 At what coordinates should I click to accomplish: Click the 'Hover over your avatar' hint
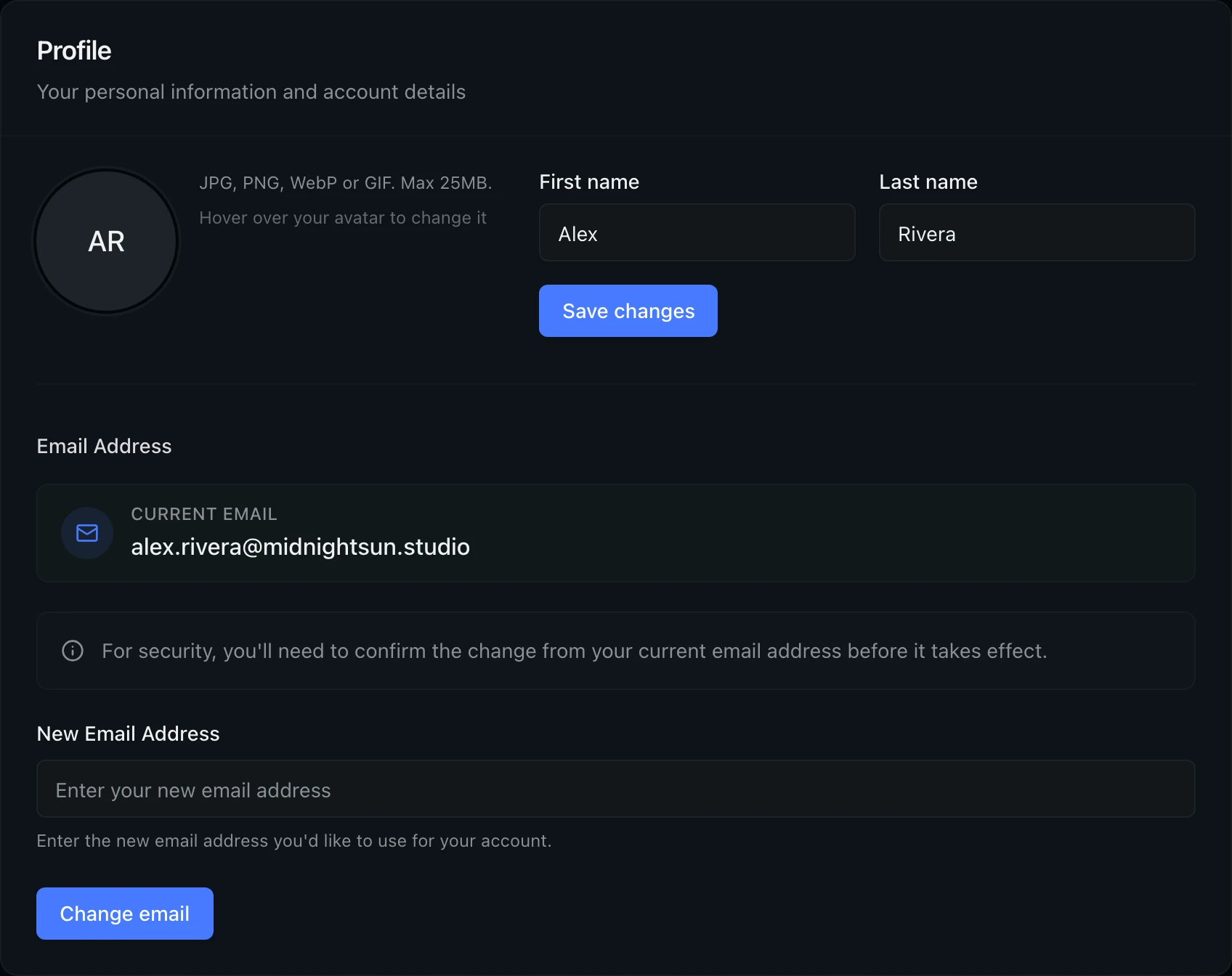click(343, 219)
